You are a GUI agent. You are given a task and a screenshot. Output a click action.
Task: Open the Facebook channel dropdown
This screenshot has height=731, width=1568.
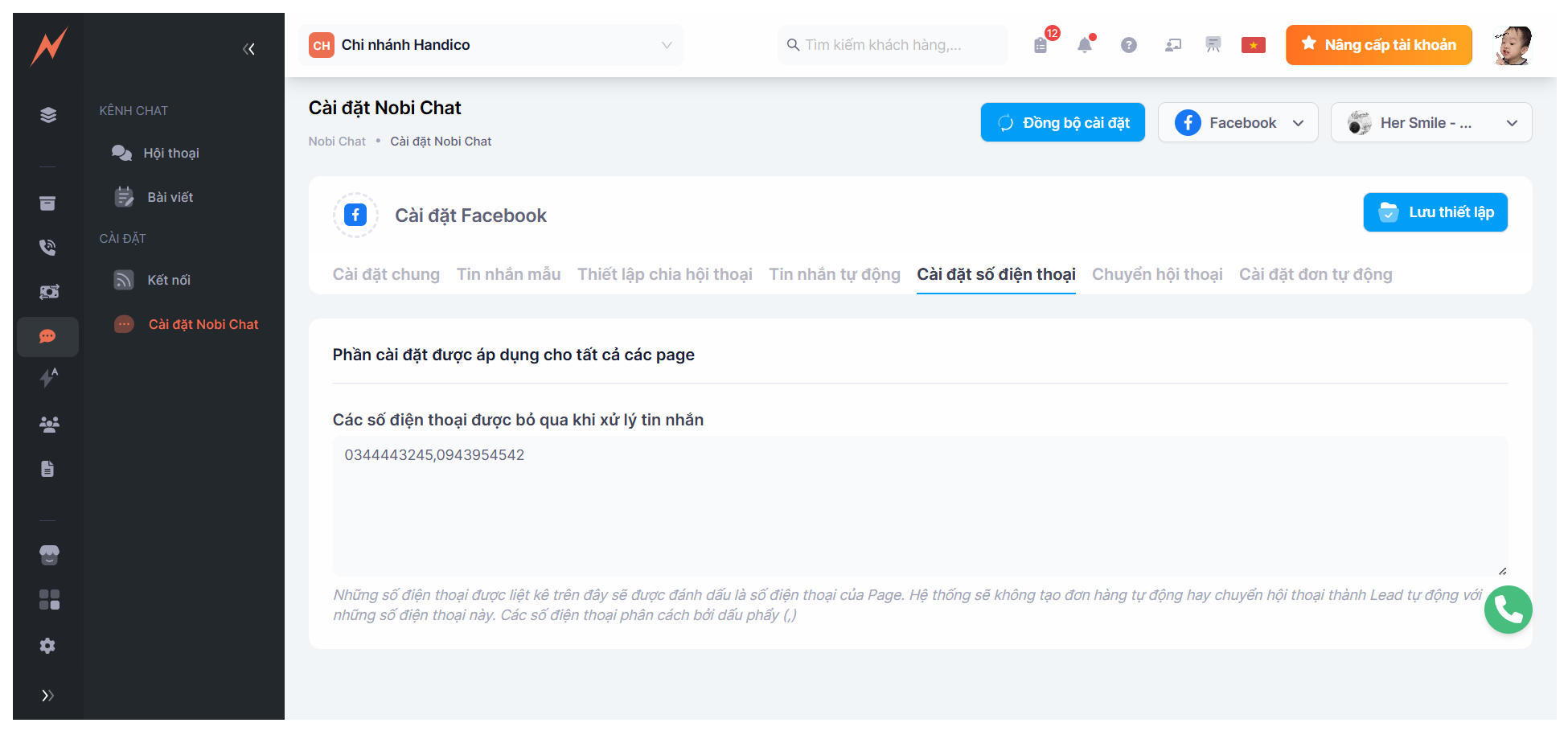pyautogui.click(x=1238, y=123)
